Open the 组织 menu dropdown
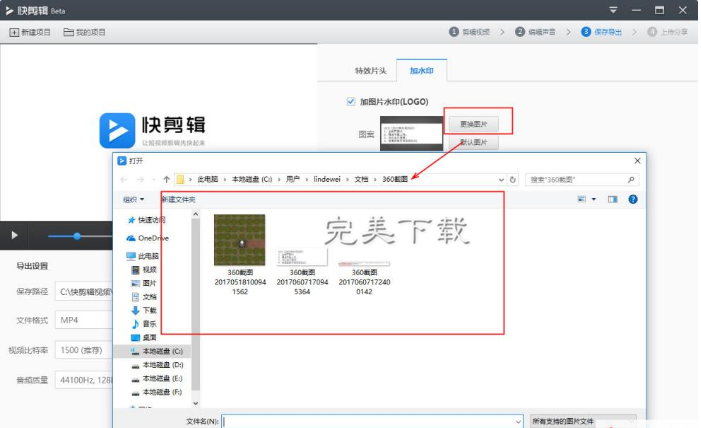The width and height of the screenshot is (701, 428). coord(133,199)
